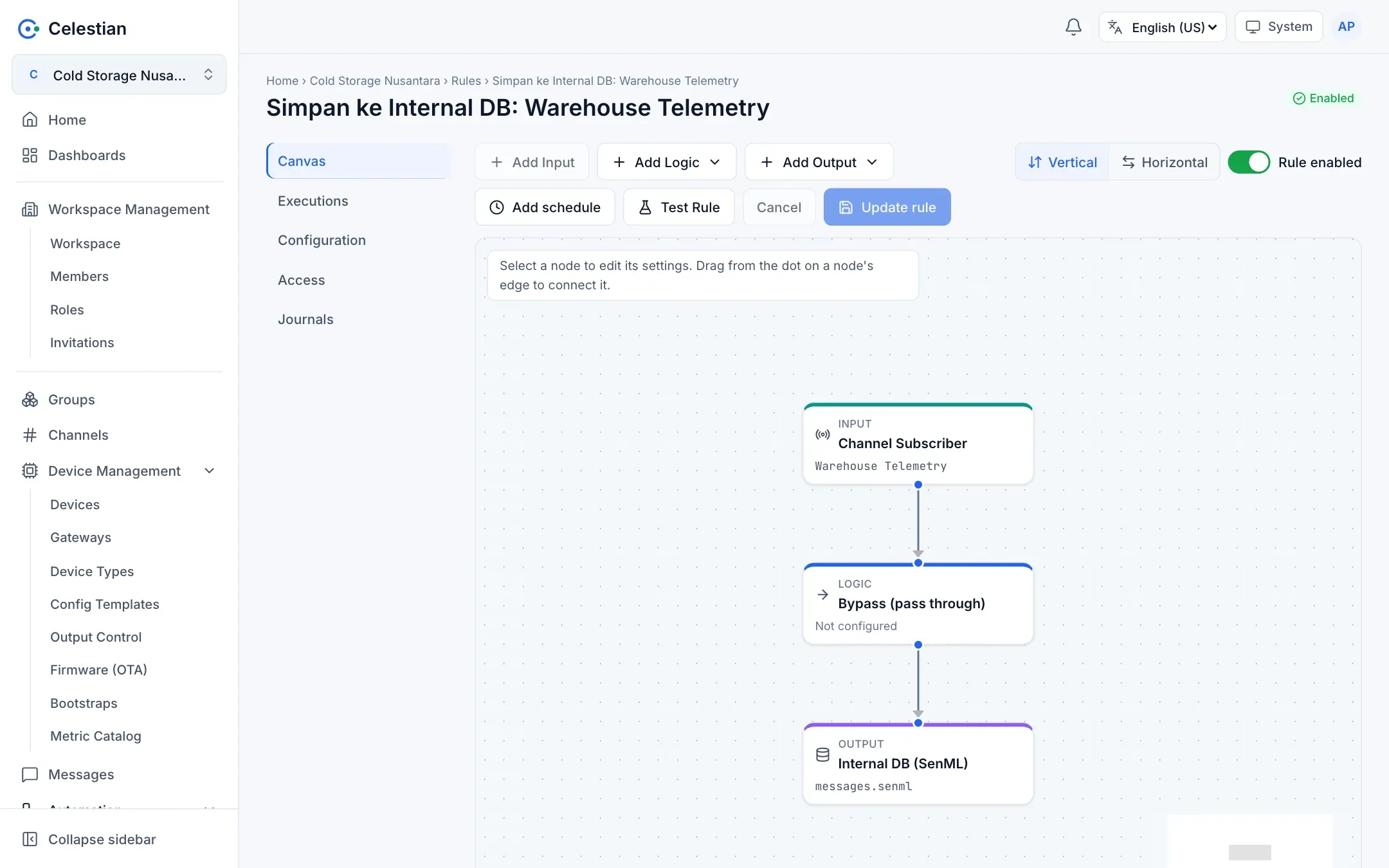This screenshot has width=1389, height=868.
Task: Click the workspace C badge icon
Action: [x=33, y=75]
